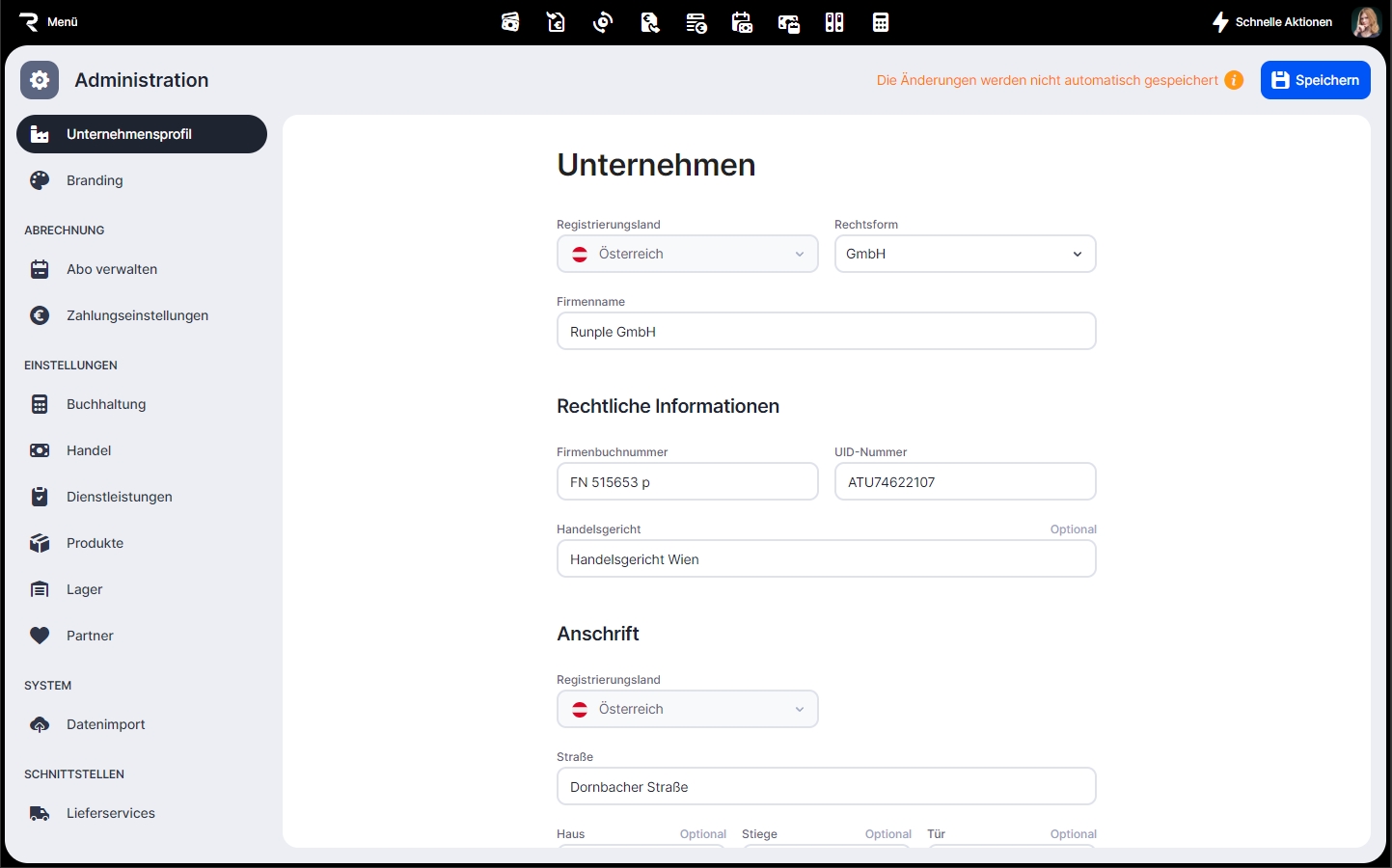The image size is (1392, 868).
Task: Open the Registrierungsland dropdown under Anschrift
Action: (x=687, y=709)
